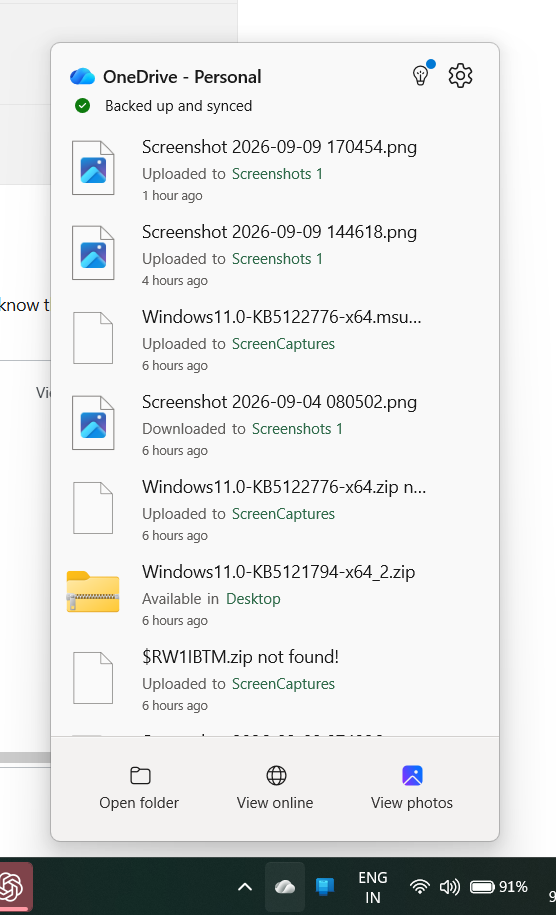556x915 pixels.
Task: Click the lightbulb tips icon
Action: coord(421,75)
